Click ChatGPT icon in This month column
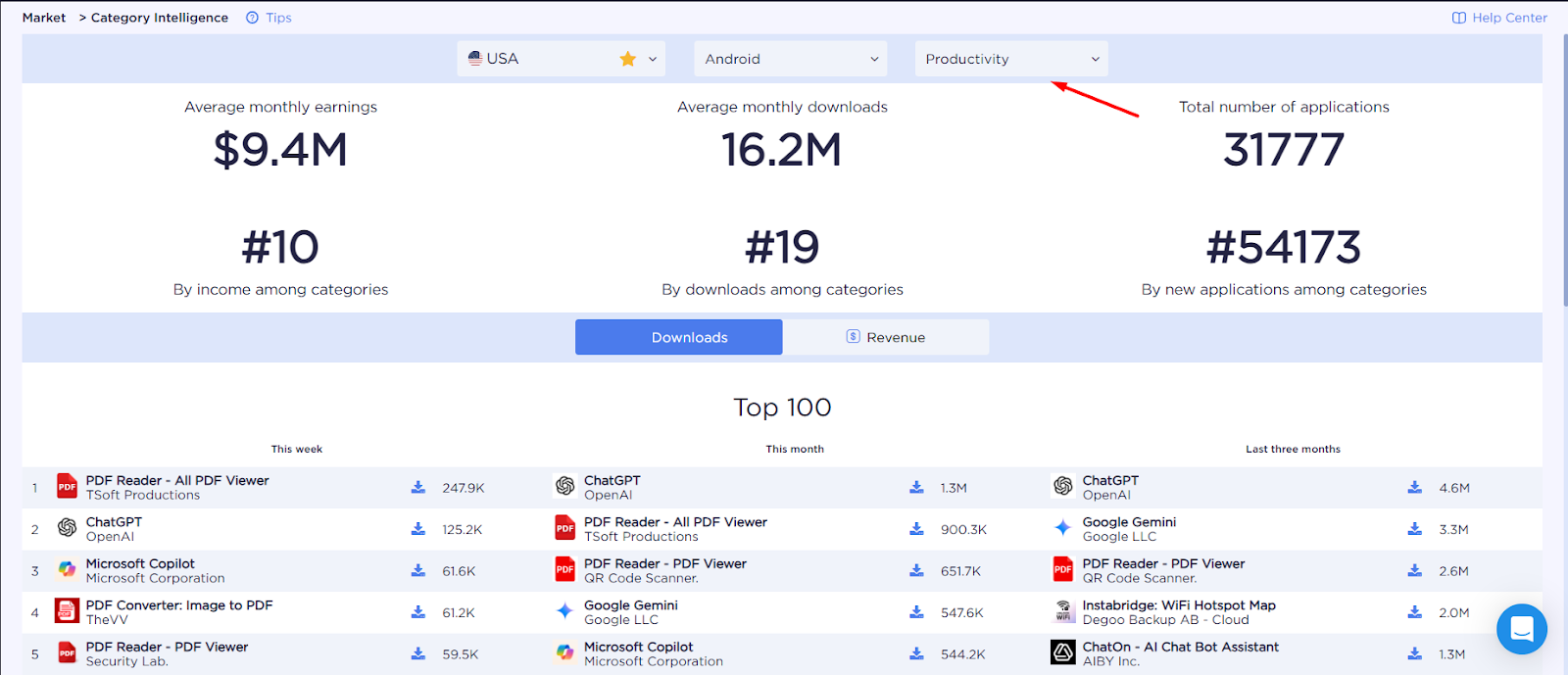The height and width of the screenshot is (675, 1568). pyautogui.click(x=564, y=486)
